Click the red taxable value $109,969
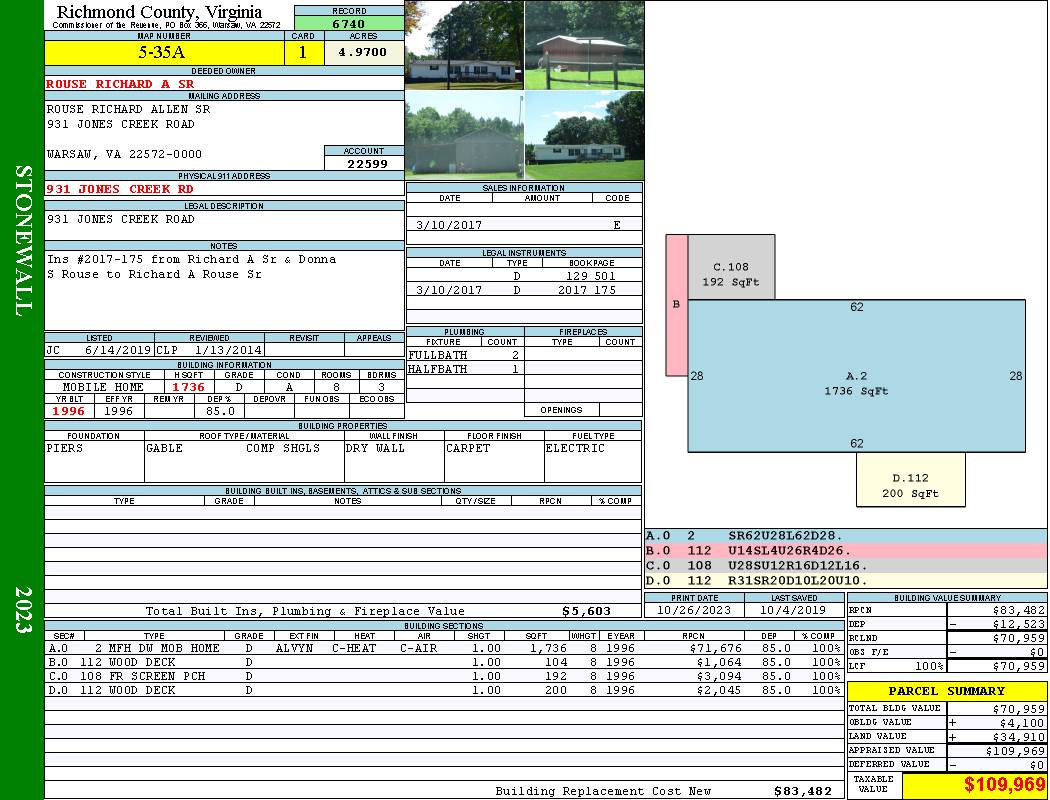Screen dimensions: 1050x800 click(x=974, y=785)
